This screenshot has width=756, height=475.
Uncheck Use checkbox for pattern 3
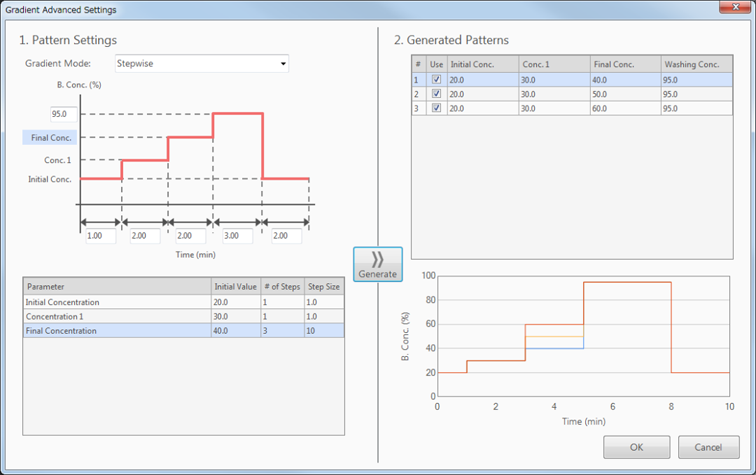[x=436, y=107]
